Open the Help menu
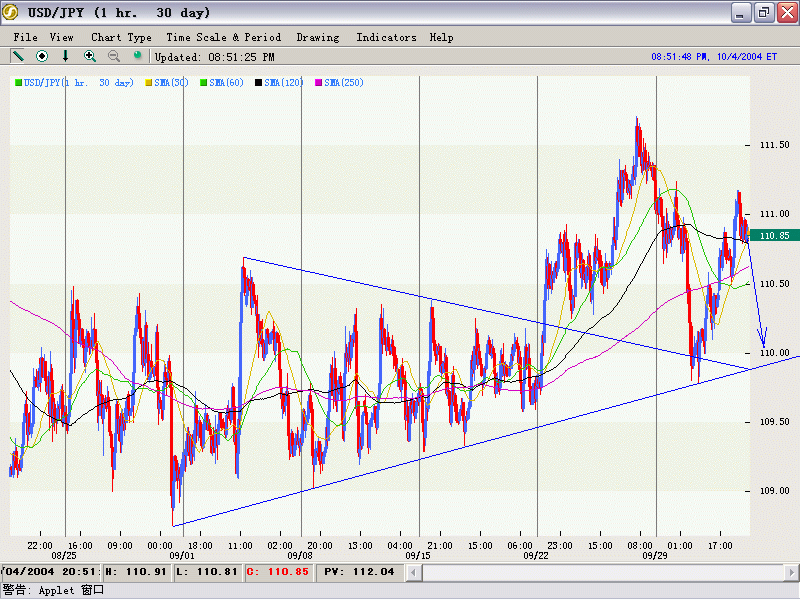The image size is (800, 600). 441,37
